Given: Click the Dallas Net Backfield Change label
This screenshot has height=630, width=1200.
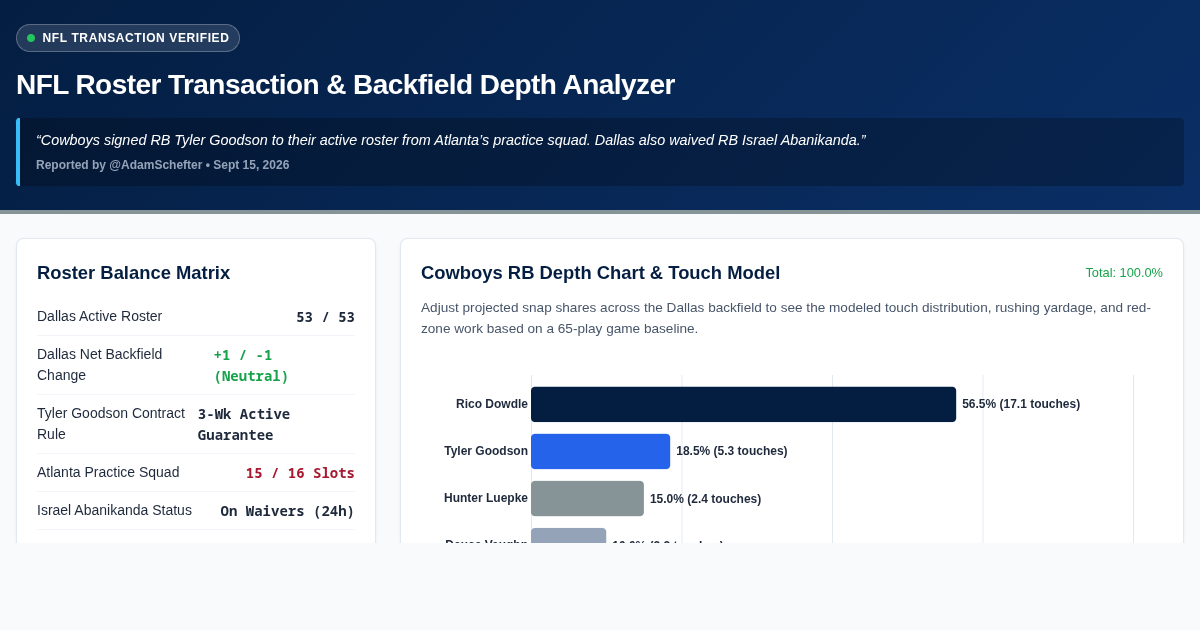Looking at the screenshot, I should click(99, 364).
